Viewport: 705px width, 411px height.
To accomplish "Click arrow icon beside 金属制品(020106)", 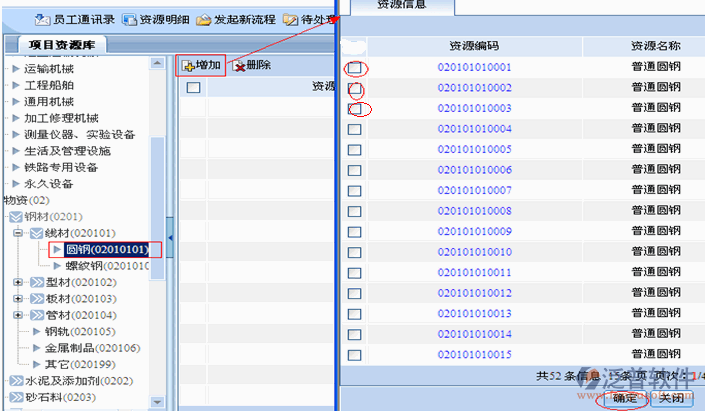I will (x=37, y=348).
